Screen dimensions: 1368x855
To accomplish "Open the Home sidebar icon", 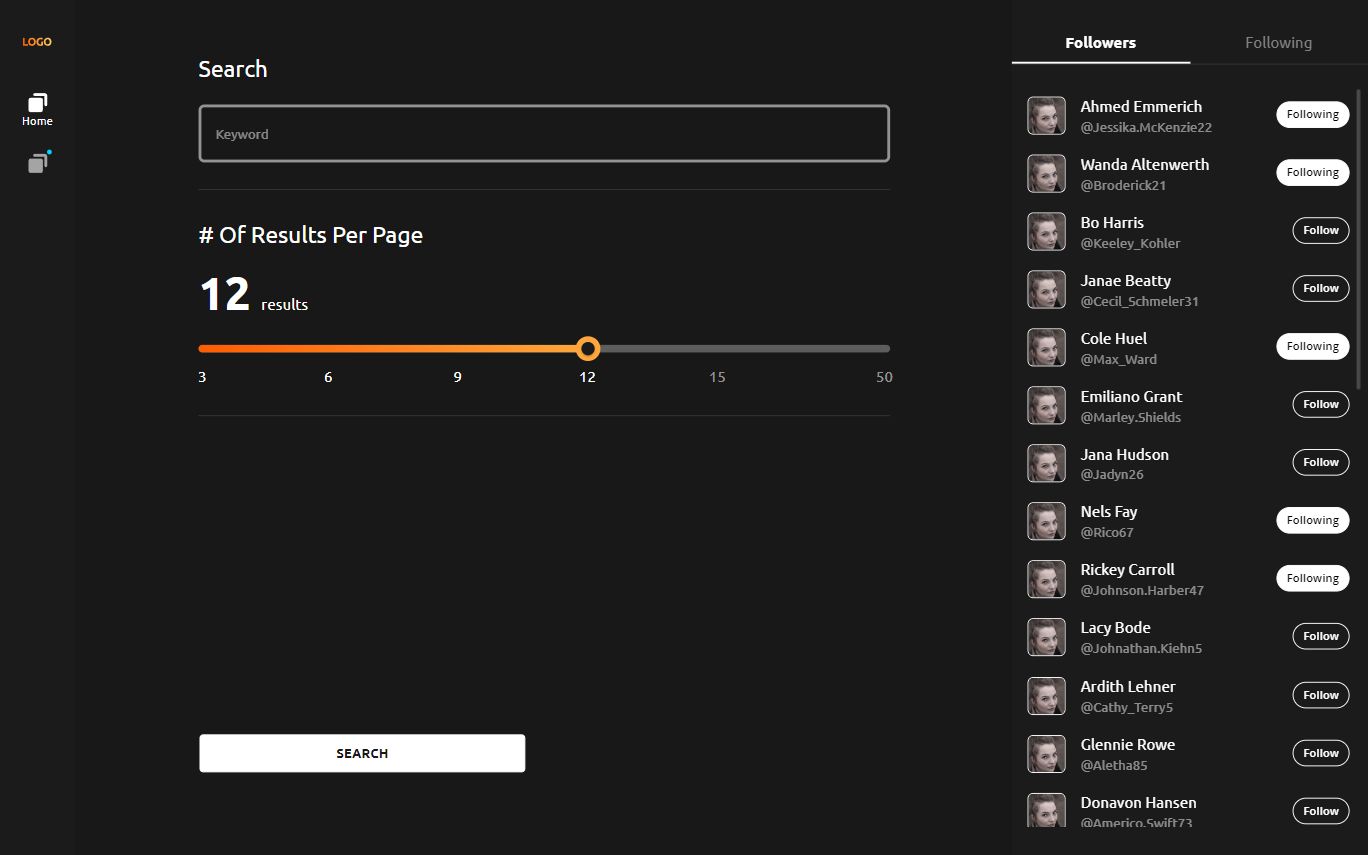I will click(x=37, y=109).
